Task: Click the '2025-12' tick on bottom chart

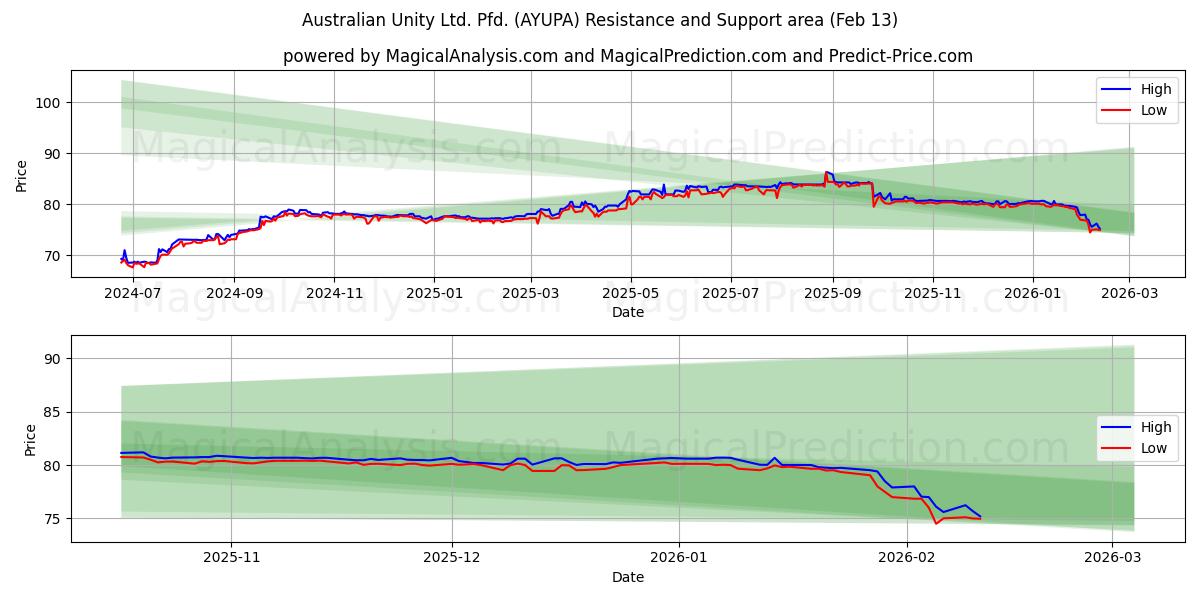Action: click(x=452, y=558)
